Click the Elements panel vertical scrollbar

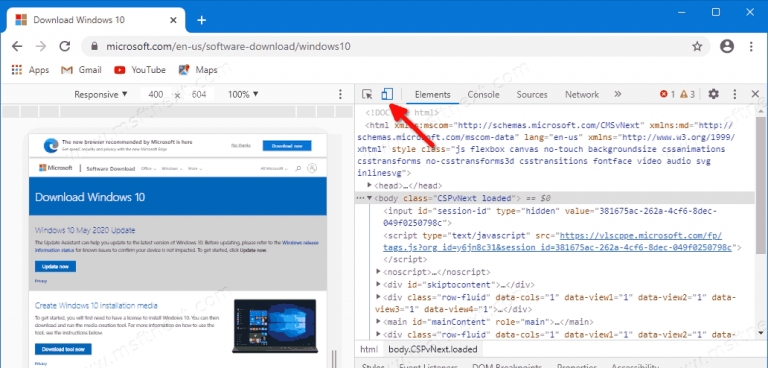tap(760, 185)
